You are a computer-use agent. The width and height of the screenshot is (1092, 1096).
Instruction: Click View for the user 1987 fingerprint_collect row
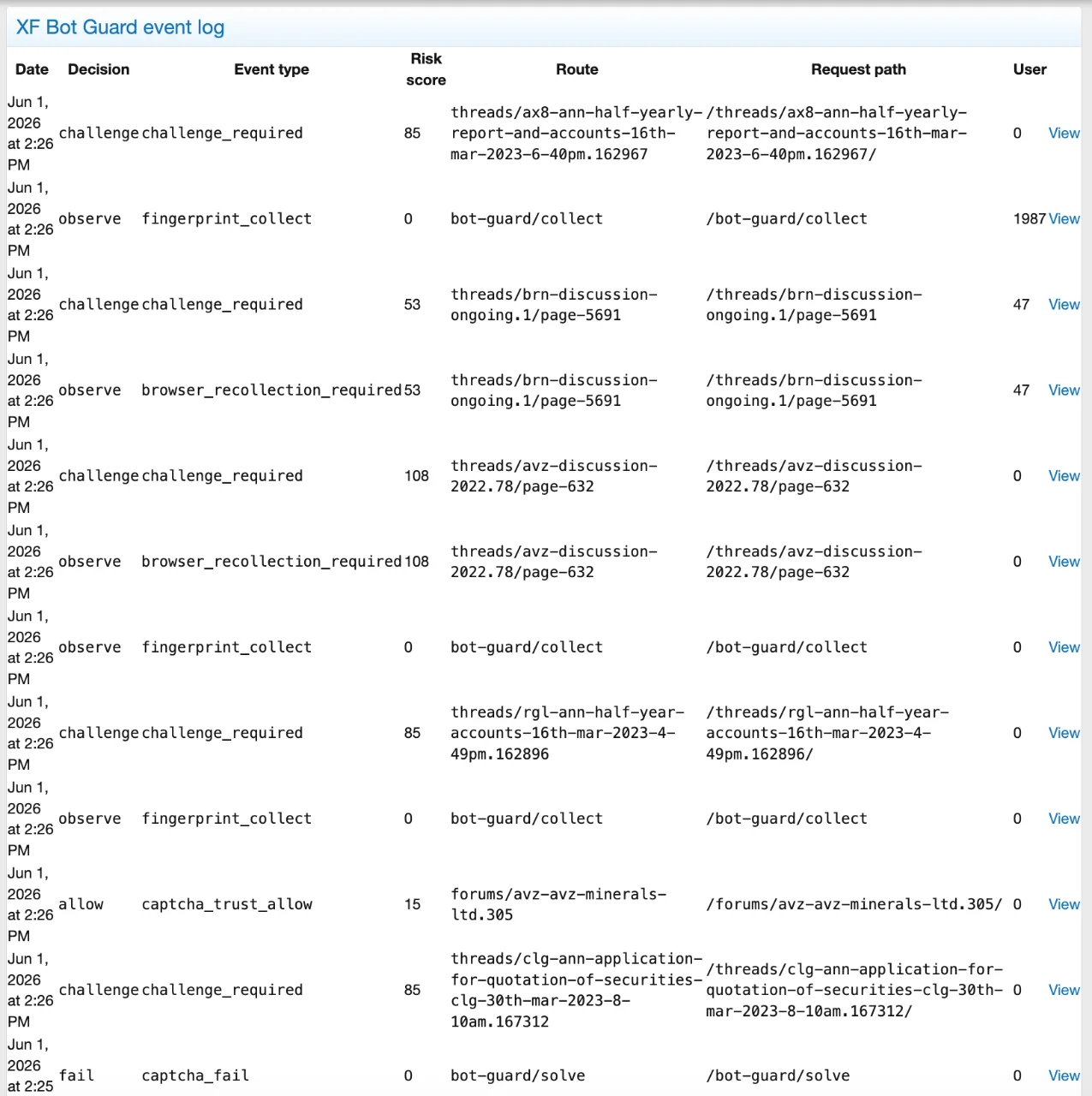[x=1064, y=218]
